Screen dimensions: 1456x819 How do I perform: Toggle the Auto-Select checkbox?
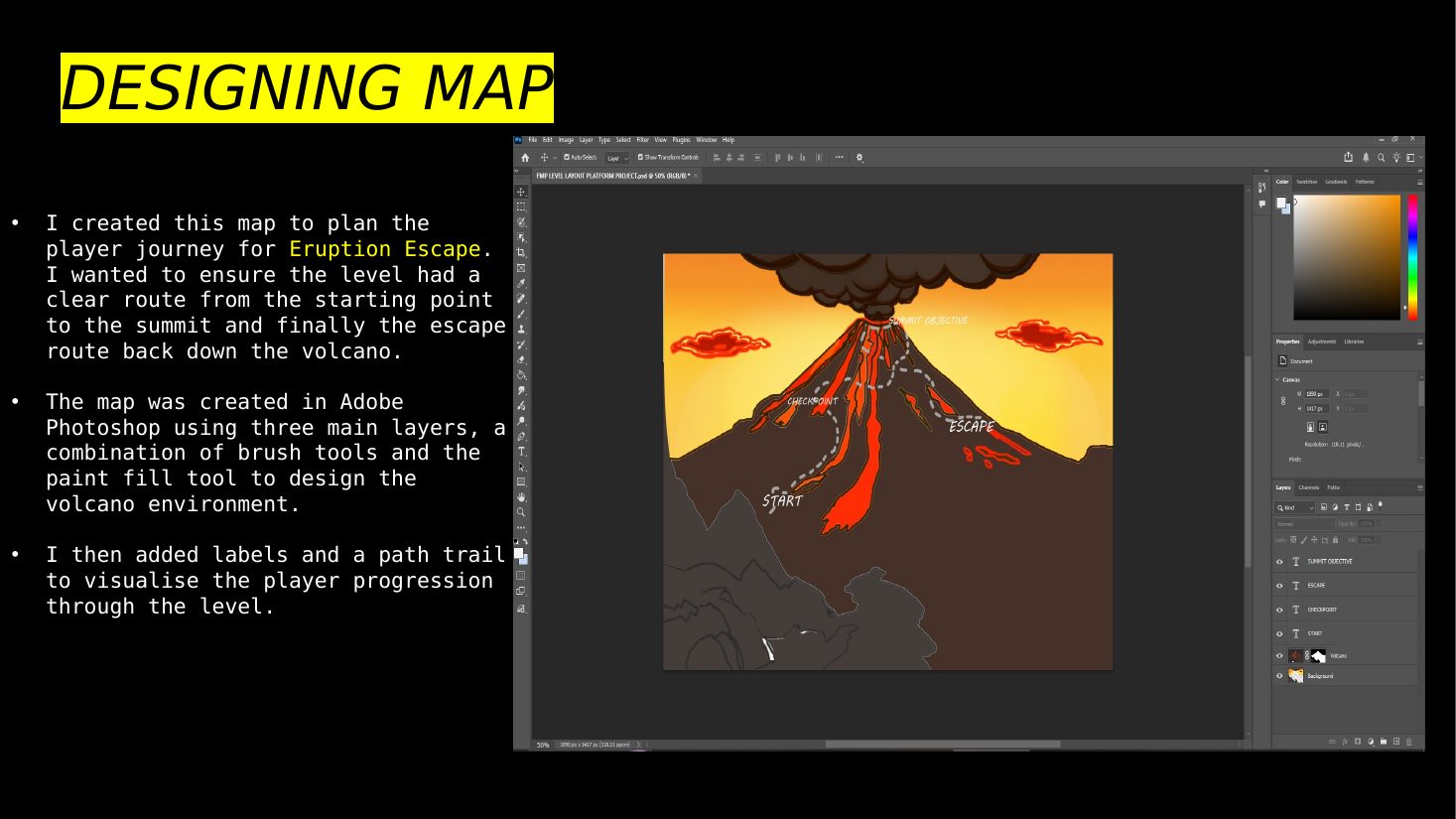click(x=567, y=157)
